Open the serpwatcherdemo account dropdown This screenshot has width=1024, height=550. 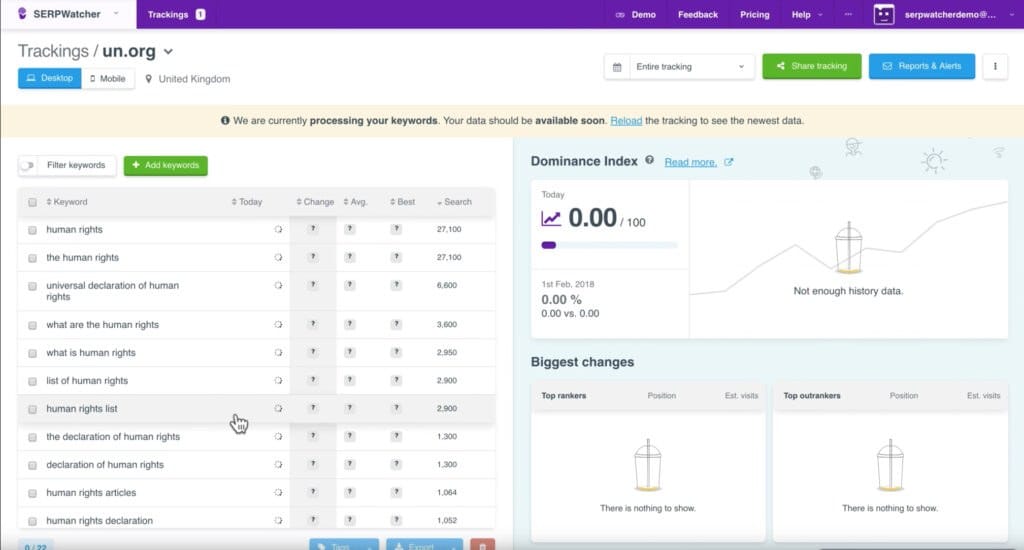957,14
